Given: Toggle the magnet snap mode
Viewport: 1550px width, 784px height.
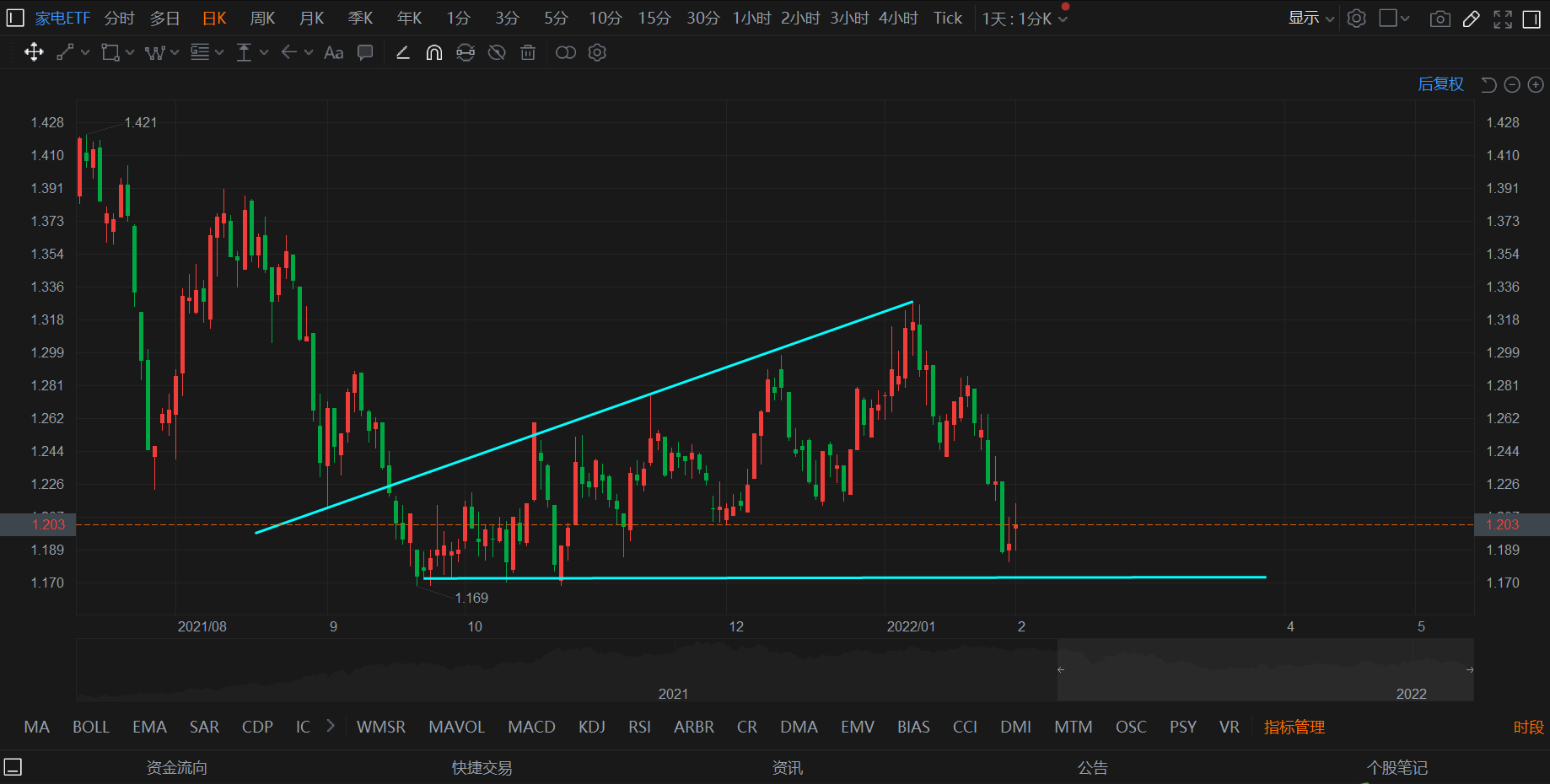Looking at the screenshot, I should click(x=434, y=52).
